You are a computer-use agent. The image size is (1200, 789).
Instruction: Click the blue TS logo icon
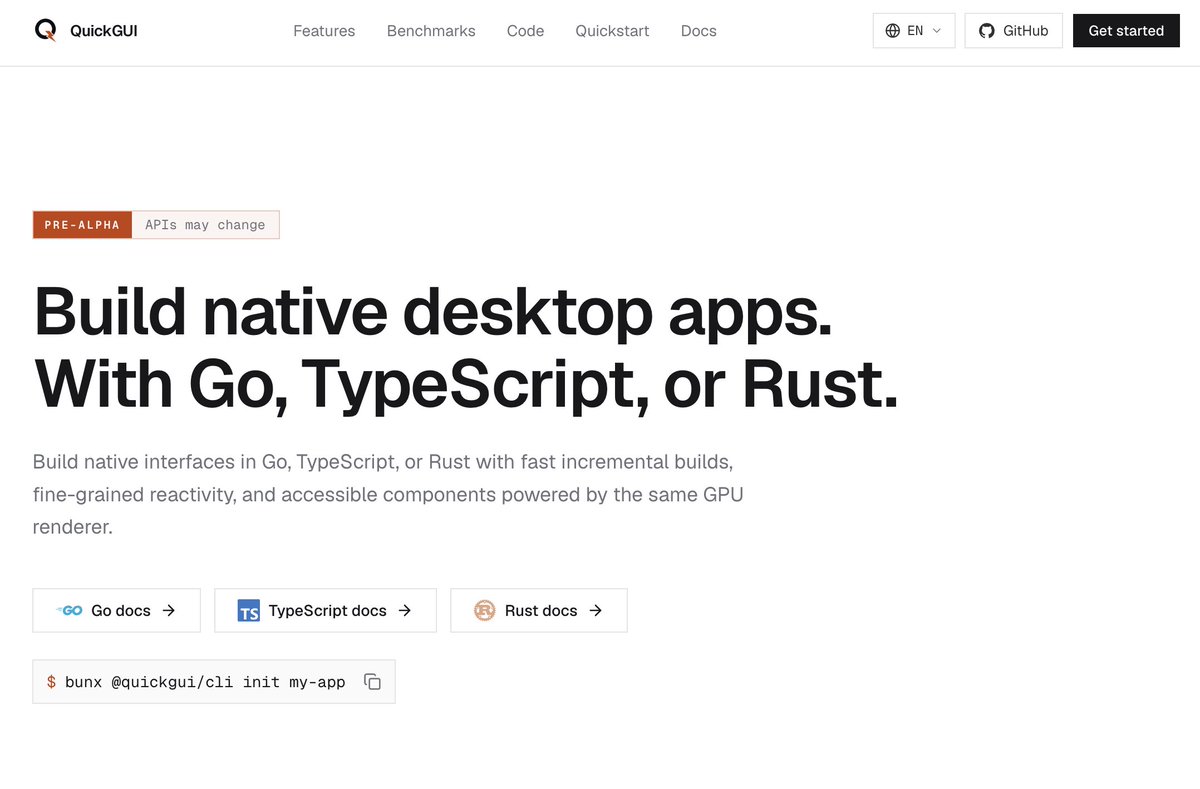[249, 610]
